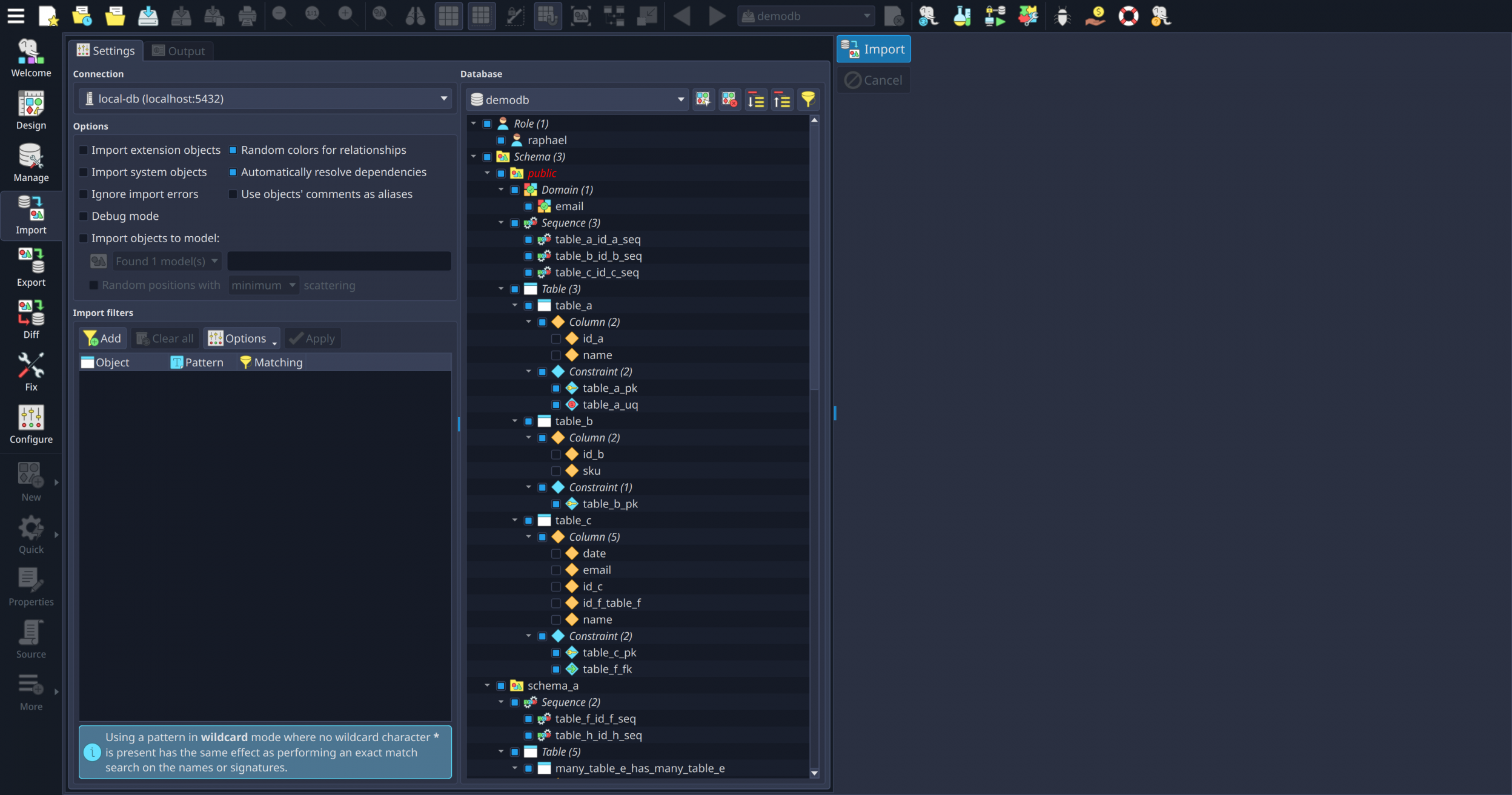
Task: Enable Import system objects checkbox
Action: 84,173
